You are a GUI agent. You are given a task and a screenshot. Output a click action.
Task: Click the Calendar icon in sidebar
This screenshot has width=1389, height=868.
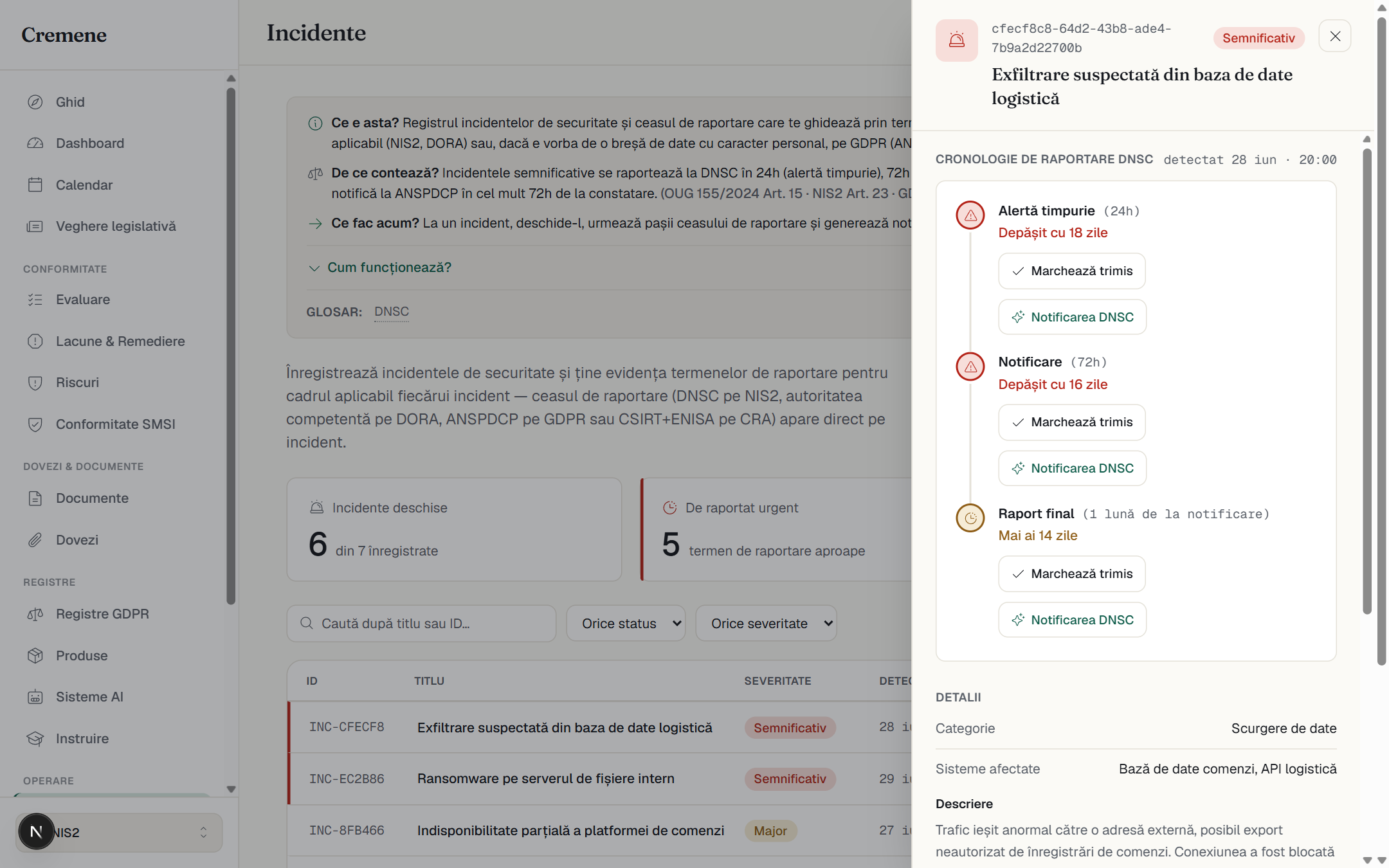35,185
